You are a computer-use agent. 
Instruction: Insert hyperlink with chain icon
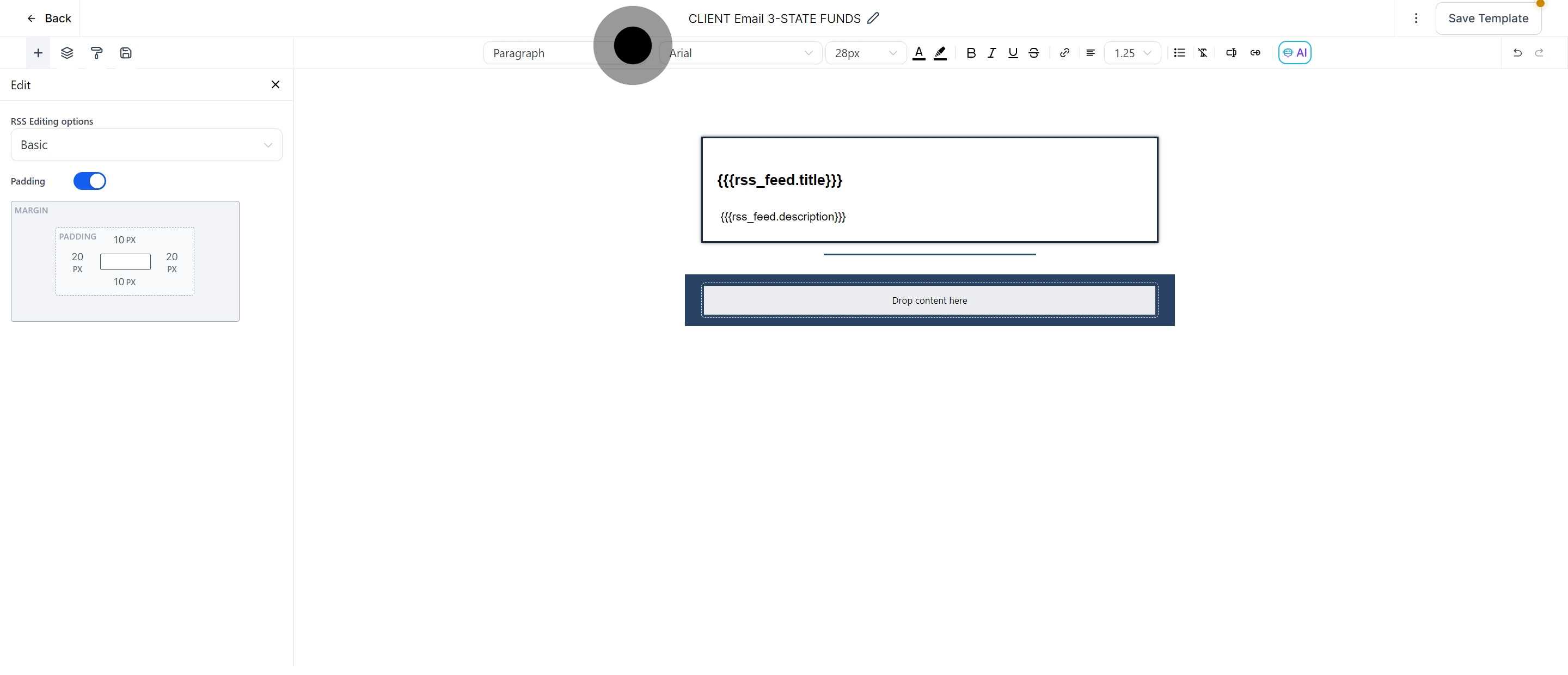(x=1064, y=53)
